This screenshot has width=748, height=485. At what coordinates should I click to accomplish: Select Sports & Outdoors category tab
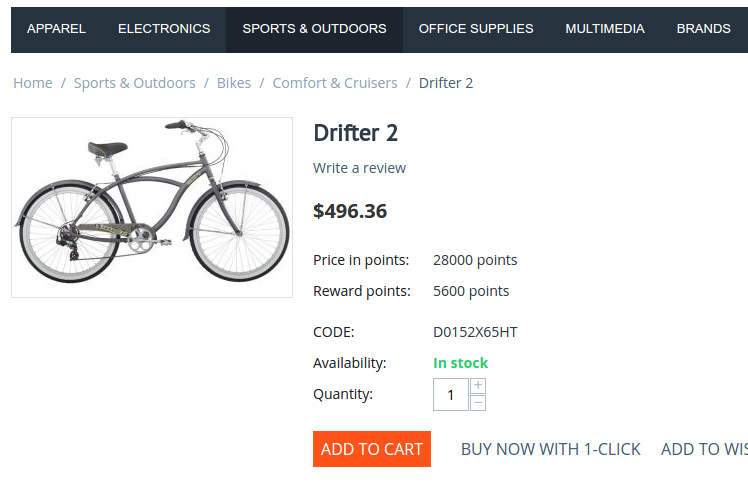tap(314, 29)
